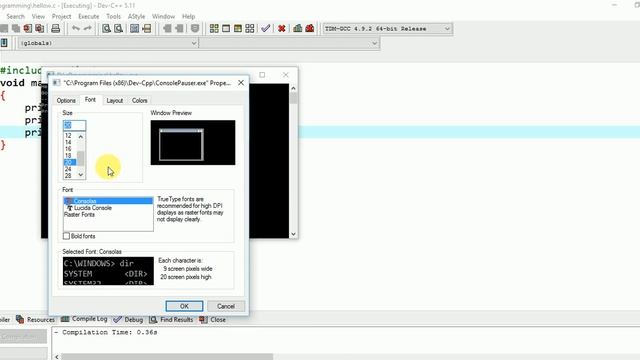Viewport: 640px width, 360px height.
Task: Click the Profile Analysis toolbar icon
Action: pyautogui.click(x=298, y=28)
